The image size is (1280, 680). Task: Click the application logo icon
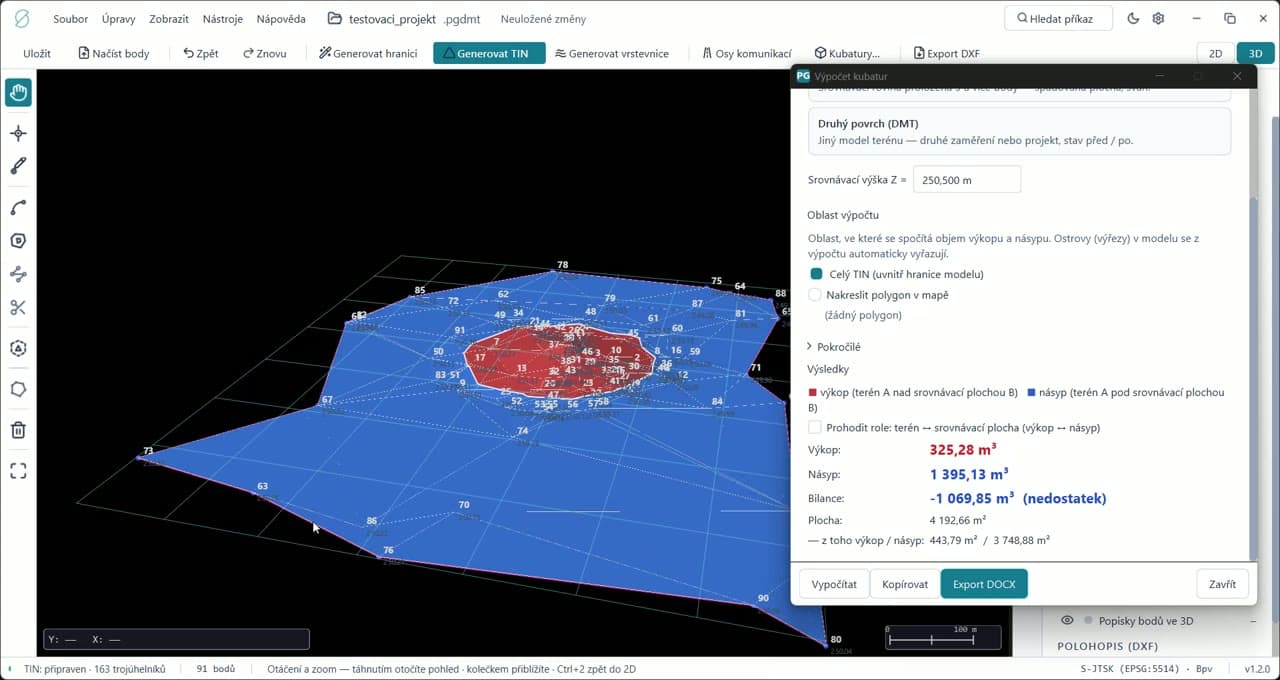21,19
